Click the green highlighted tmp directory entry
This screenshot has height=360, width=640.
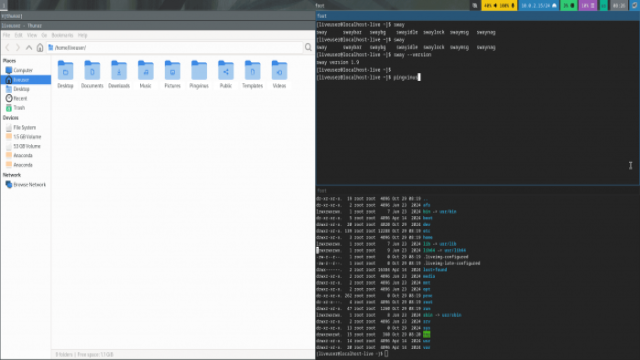(x=427, y=334)
